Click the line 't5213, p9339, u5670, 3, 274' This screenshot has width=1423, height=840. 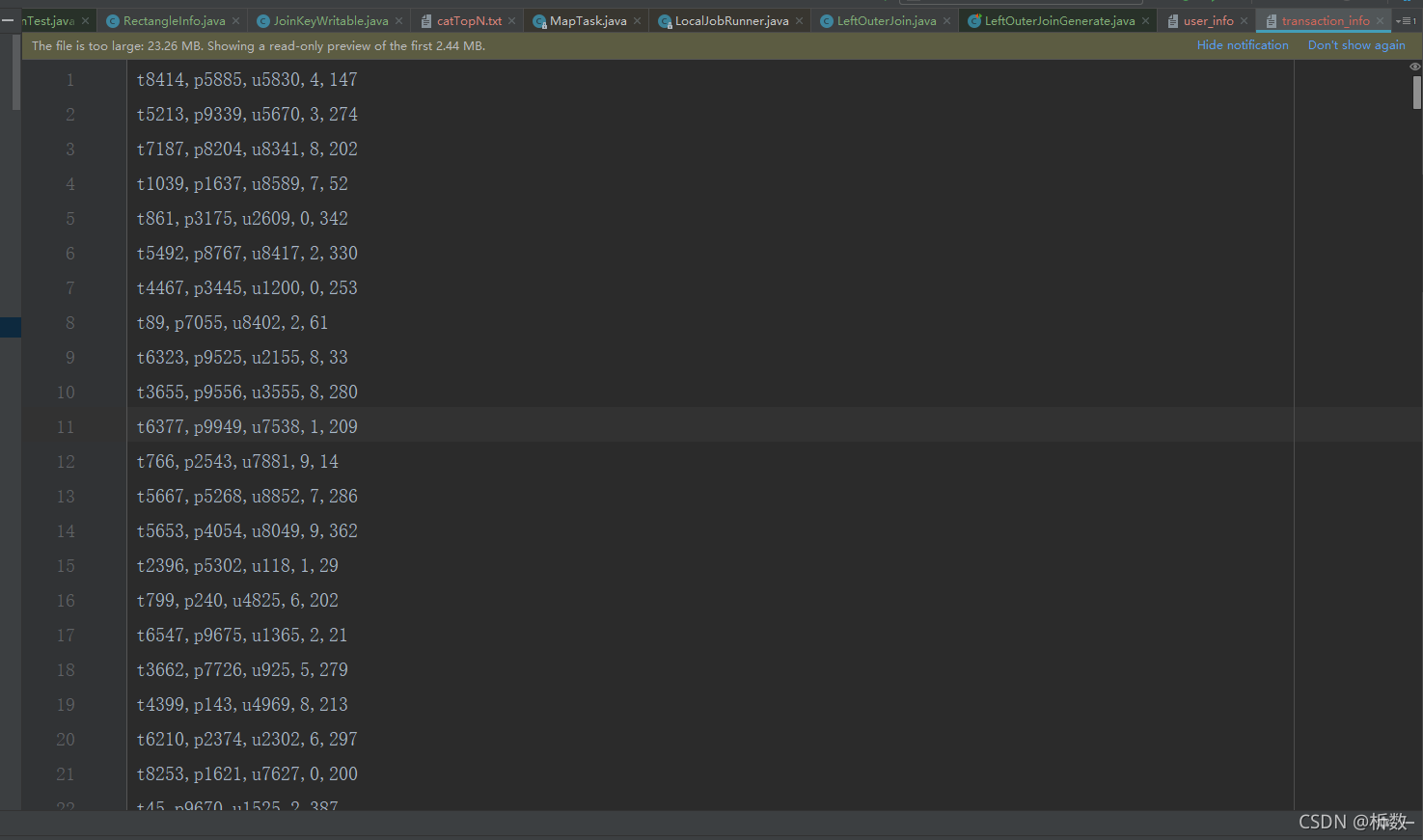click(247, 115)
